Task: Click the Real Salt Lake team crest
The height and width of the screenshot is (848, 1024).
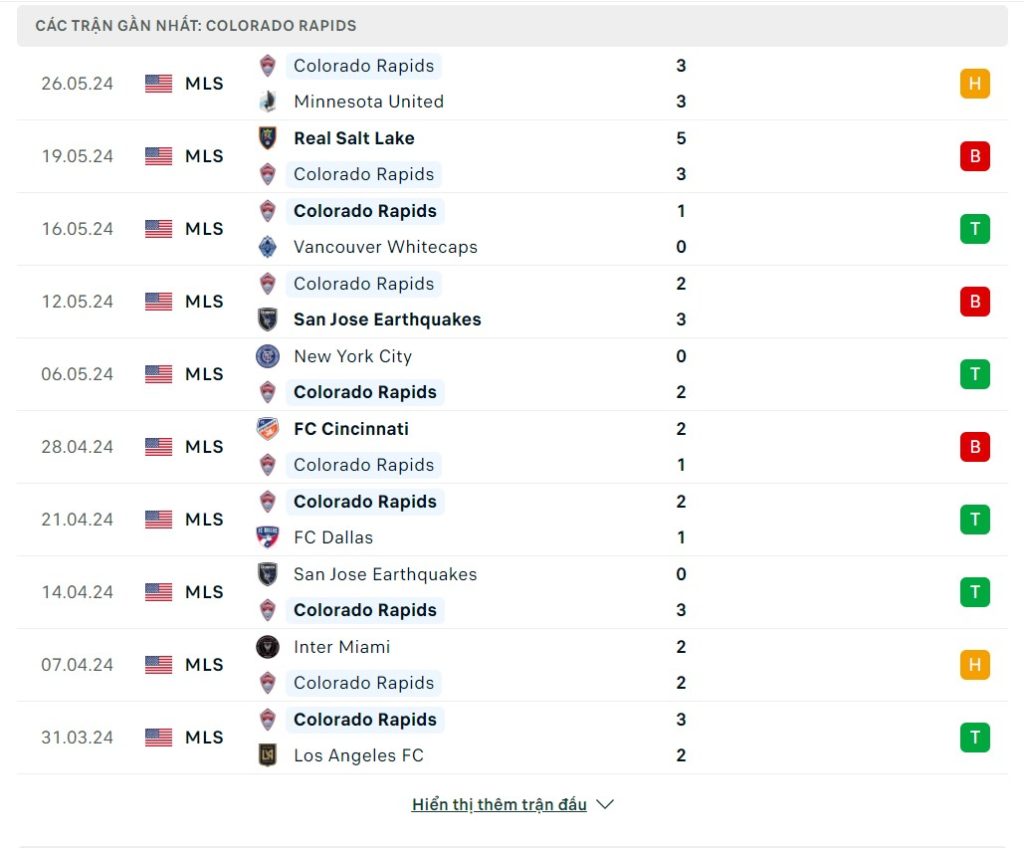Action: click(x=267, y=138)
